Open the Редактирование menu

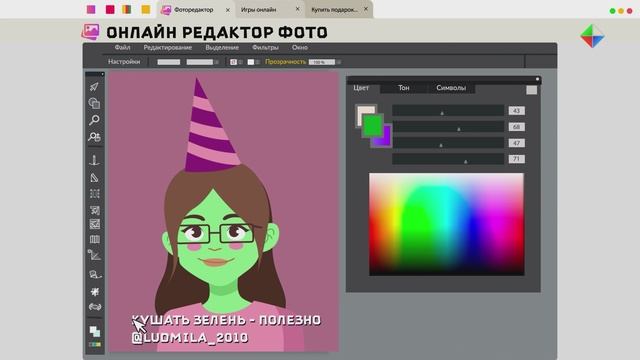(x=168, y=48)
